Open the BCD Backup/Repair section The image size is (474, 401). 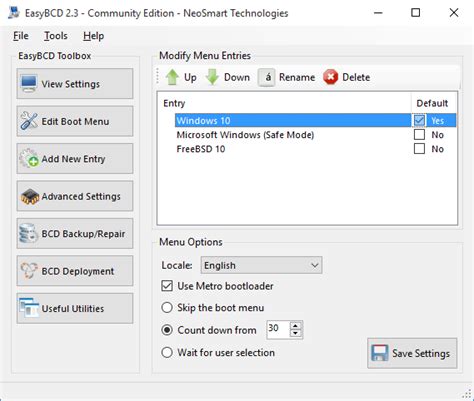click(x=75, y=234)
